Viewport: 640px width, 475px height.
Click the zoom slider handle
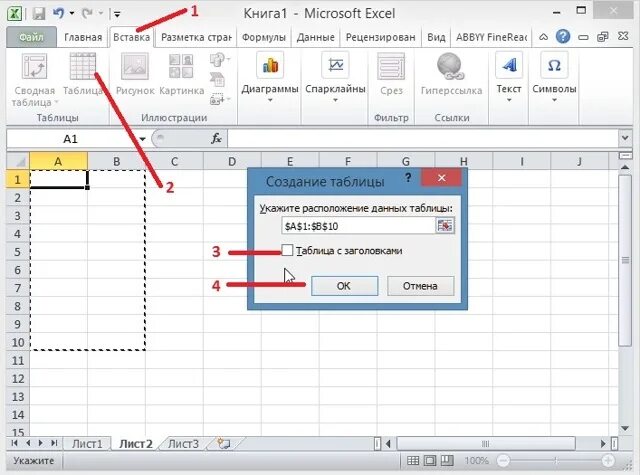click(556, 461)
